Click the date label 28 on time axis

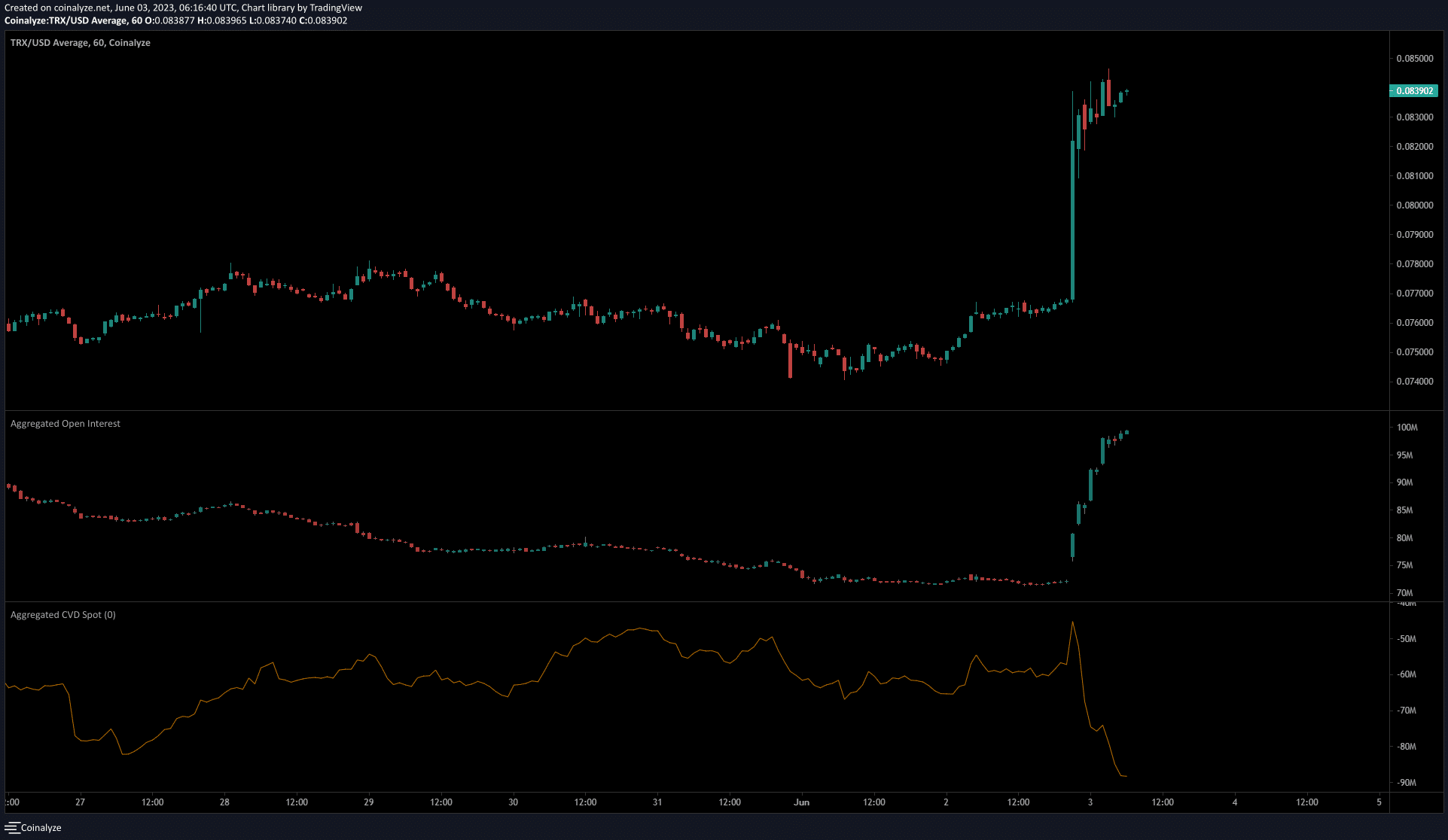click(224, 802)
